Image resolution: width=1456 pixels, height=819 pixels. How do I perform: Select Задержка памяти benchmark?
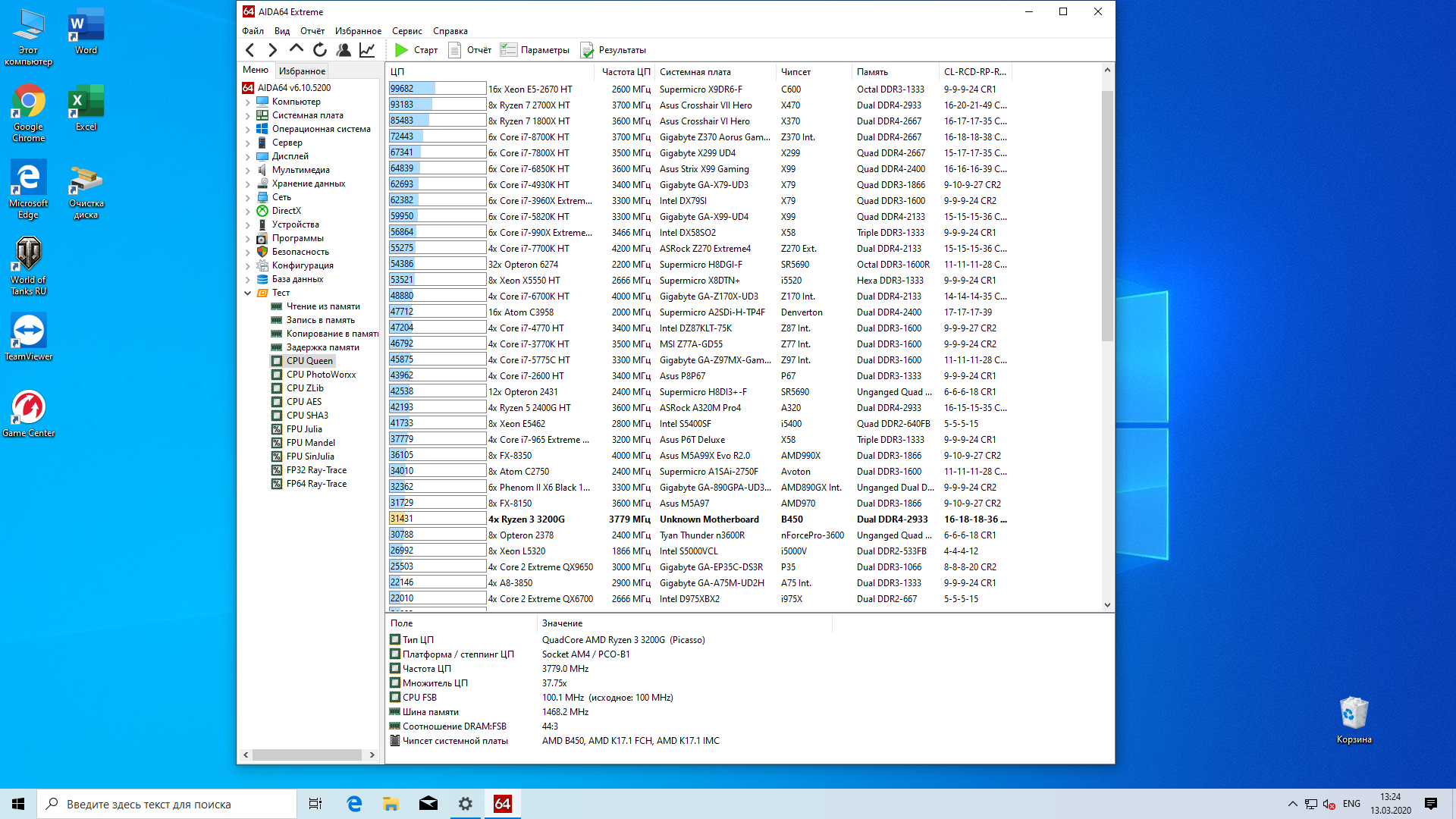[x=323, y=347]
